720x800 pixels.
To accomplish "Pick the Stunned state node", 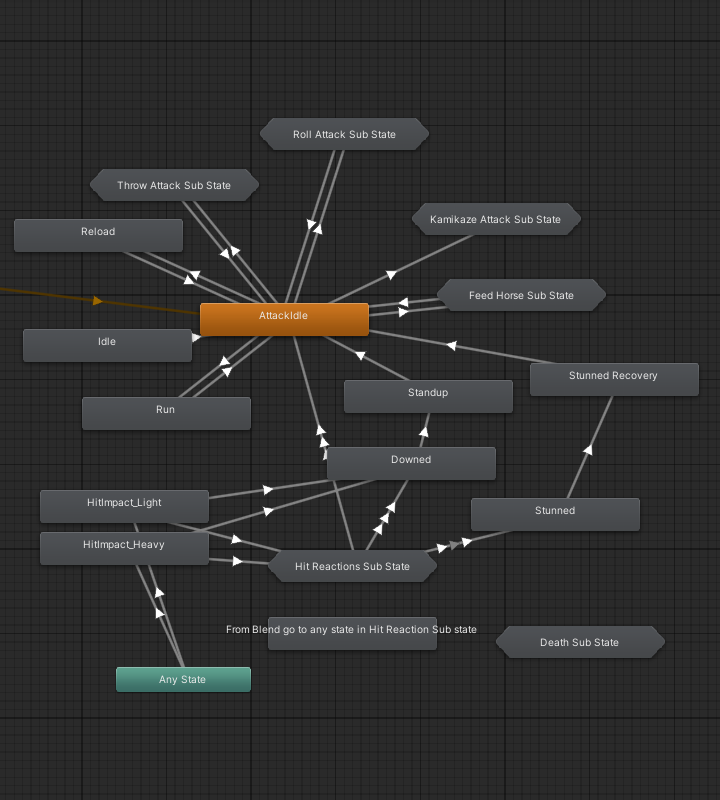I will pos(555,514).
